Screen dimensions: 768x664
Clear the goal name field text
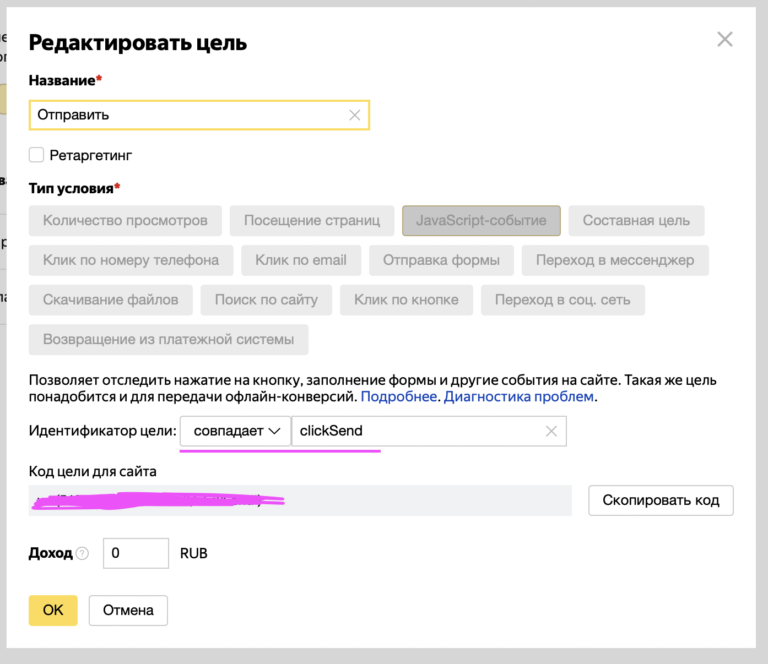tap(354, 115)
